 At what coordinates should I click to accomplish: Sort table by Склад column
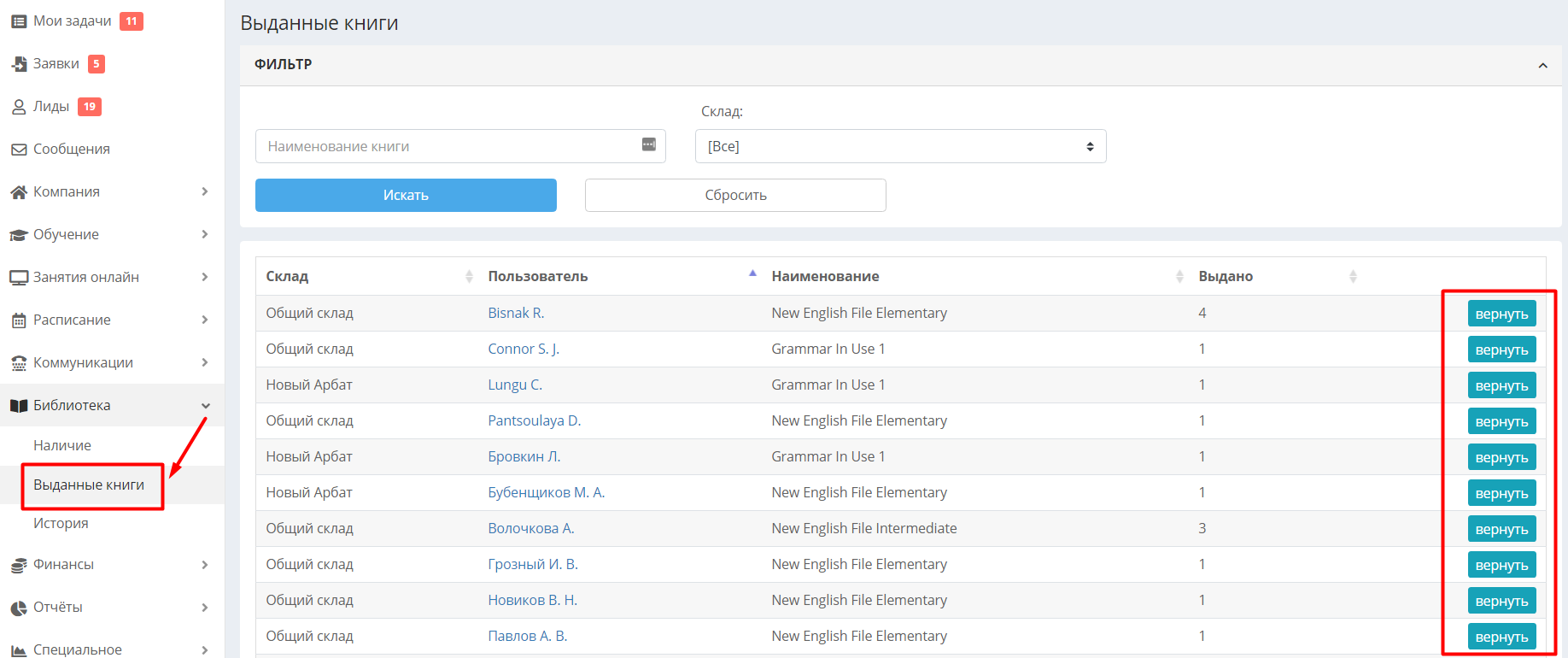coord(469,276)
